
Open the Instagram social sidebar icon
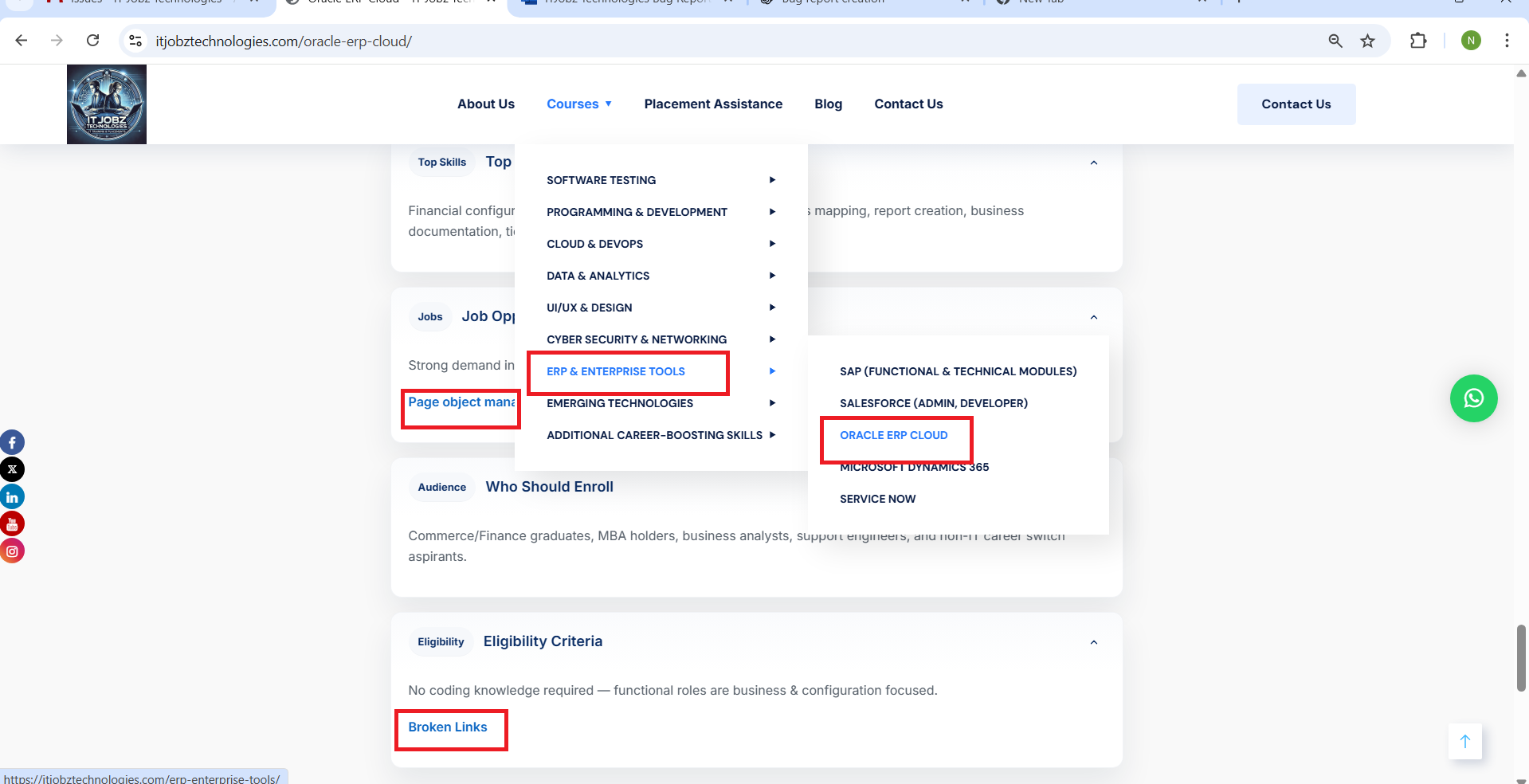12,551
